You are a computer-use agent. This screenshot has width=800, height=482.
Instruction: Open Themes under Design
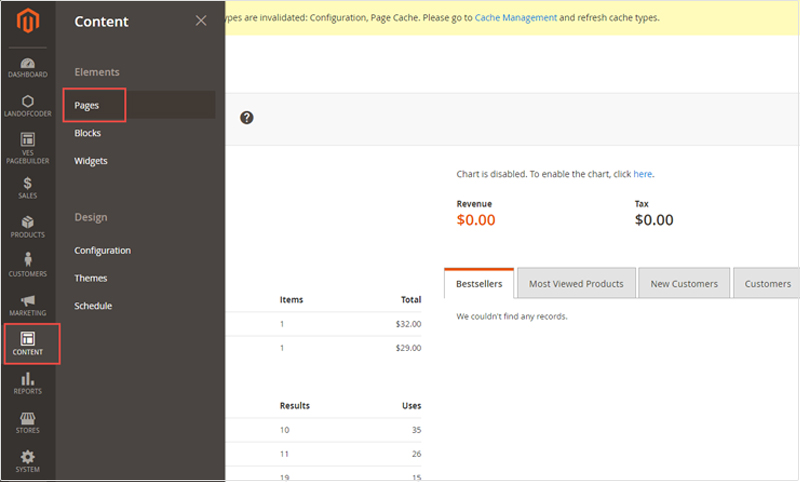(x=91, y=278)
